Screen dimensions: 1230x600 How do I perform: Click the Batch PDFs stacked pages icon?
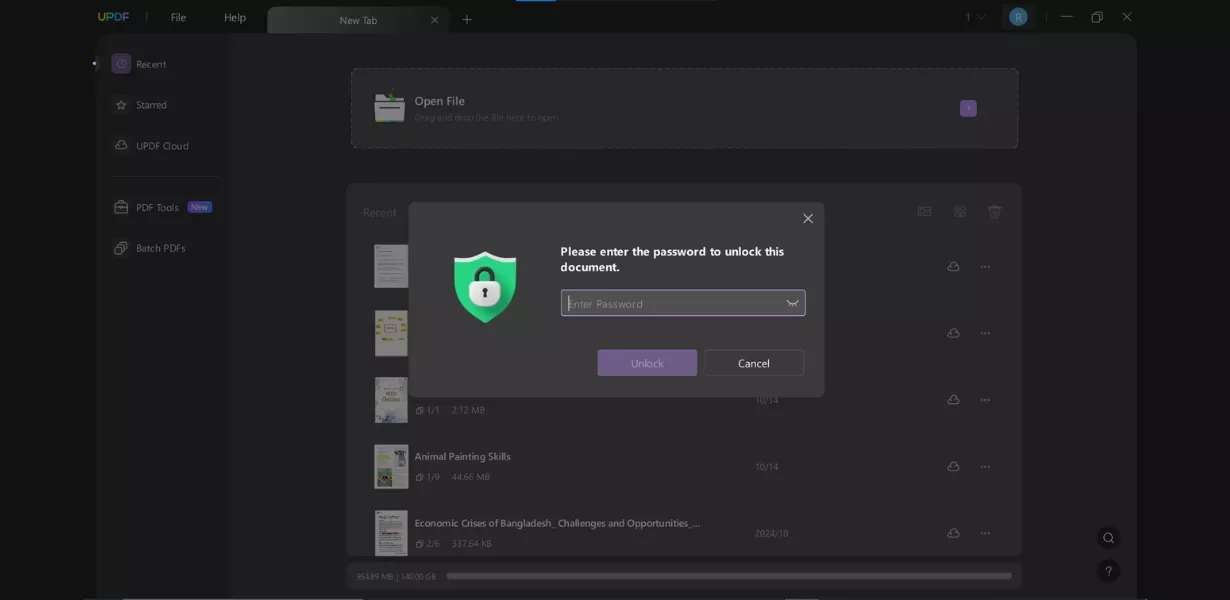[121, 248]
